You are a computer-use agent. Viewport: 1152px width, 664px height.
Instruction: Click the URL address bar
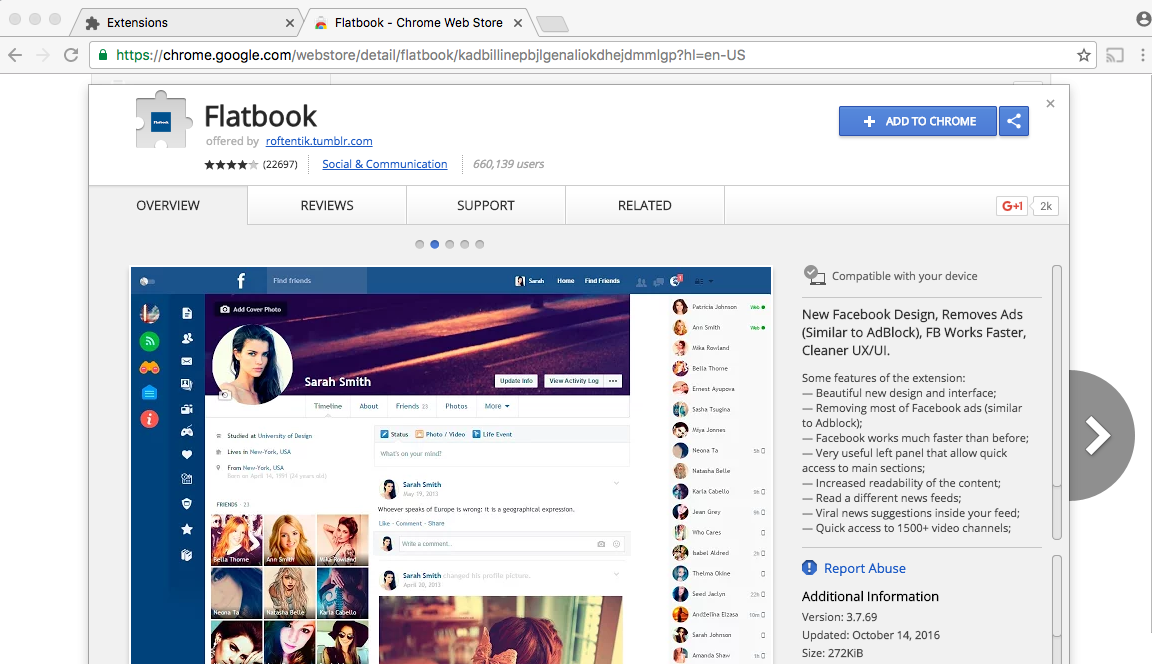594,55
